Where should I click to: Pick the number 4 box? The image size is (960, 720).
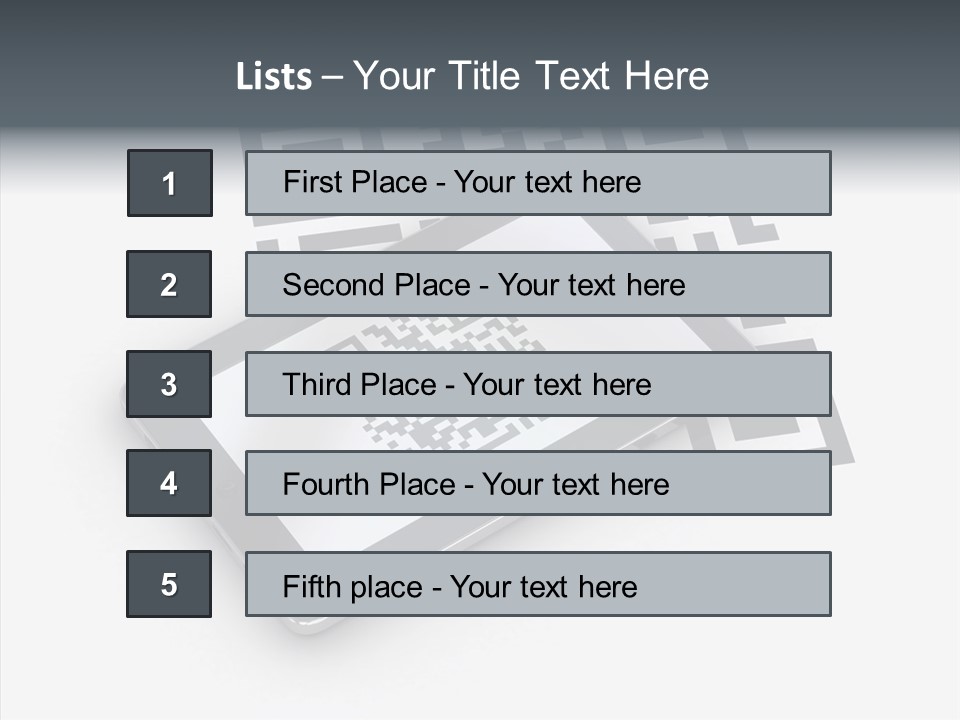pos(169,483)
